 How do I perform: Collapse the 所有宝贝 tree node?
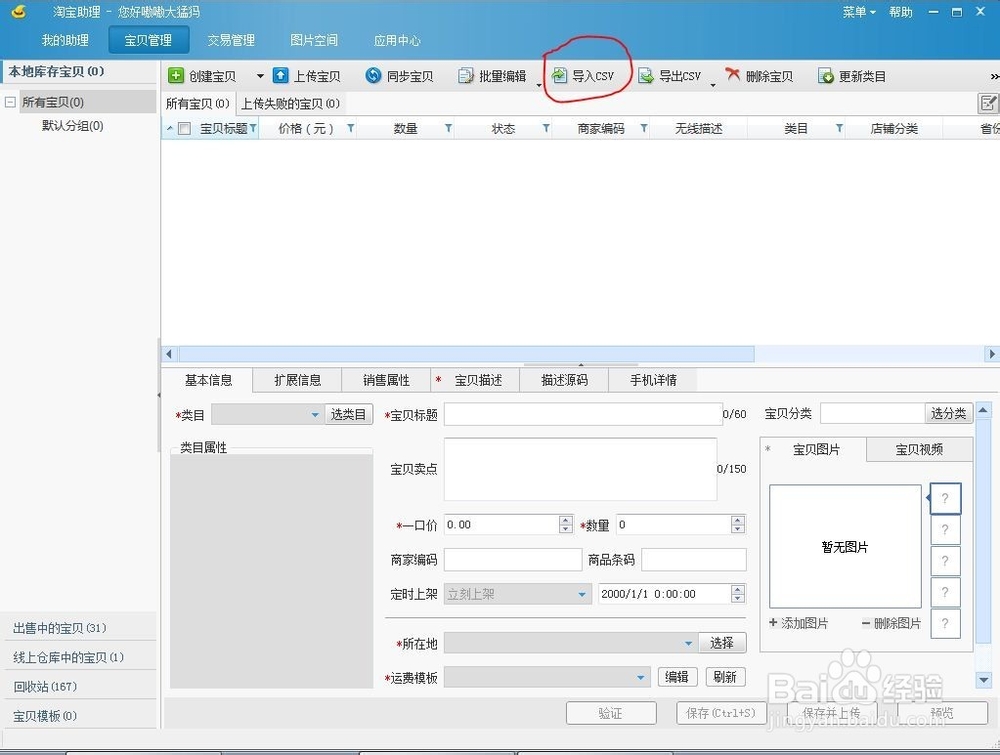click(10, 102)
